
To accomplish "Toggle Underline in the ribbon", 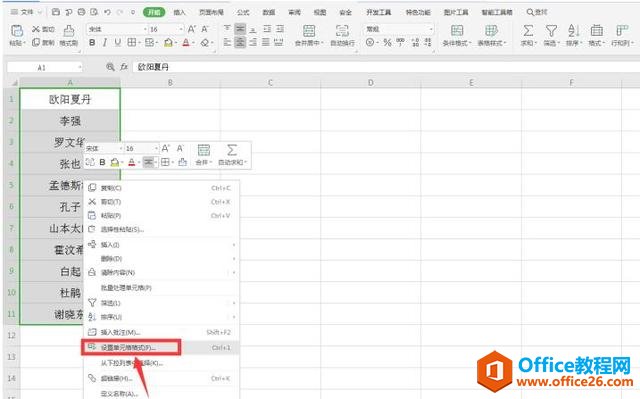I will [118, 42].
